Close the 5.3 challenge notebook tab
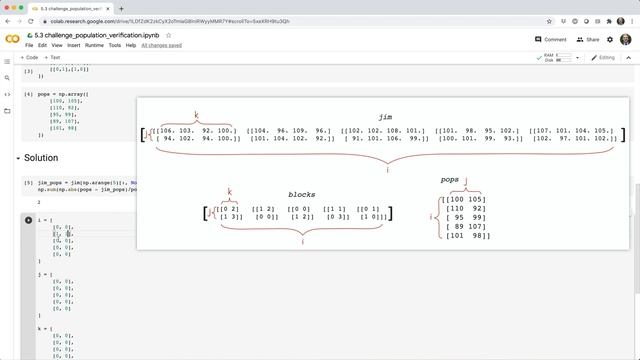 (108, 9)
